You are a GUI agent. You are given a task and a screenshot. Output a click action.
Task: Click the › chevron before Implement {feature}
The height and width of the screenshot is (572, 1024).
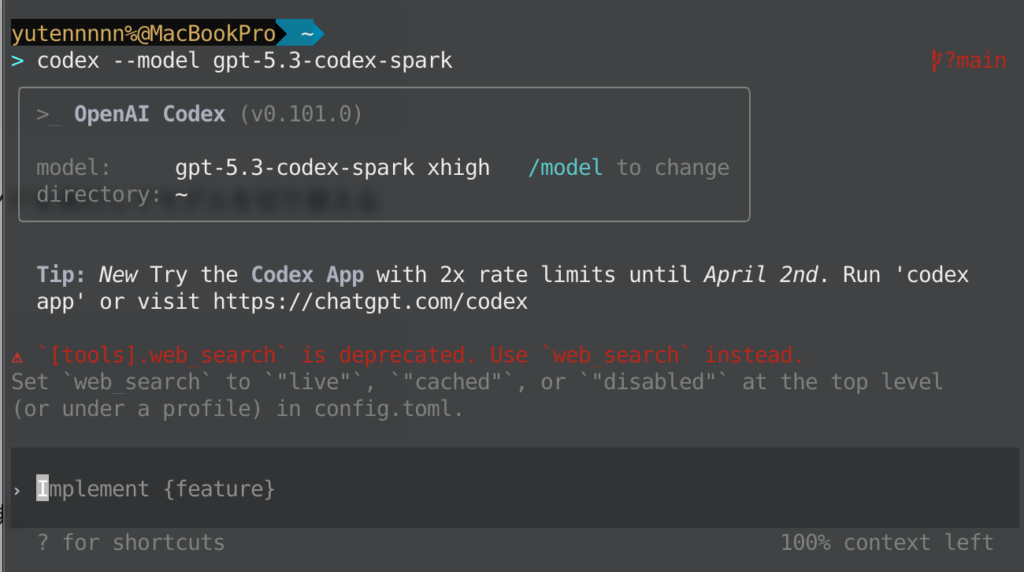[x=17, y=489]
